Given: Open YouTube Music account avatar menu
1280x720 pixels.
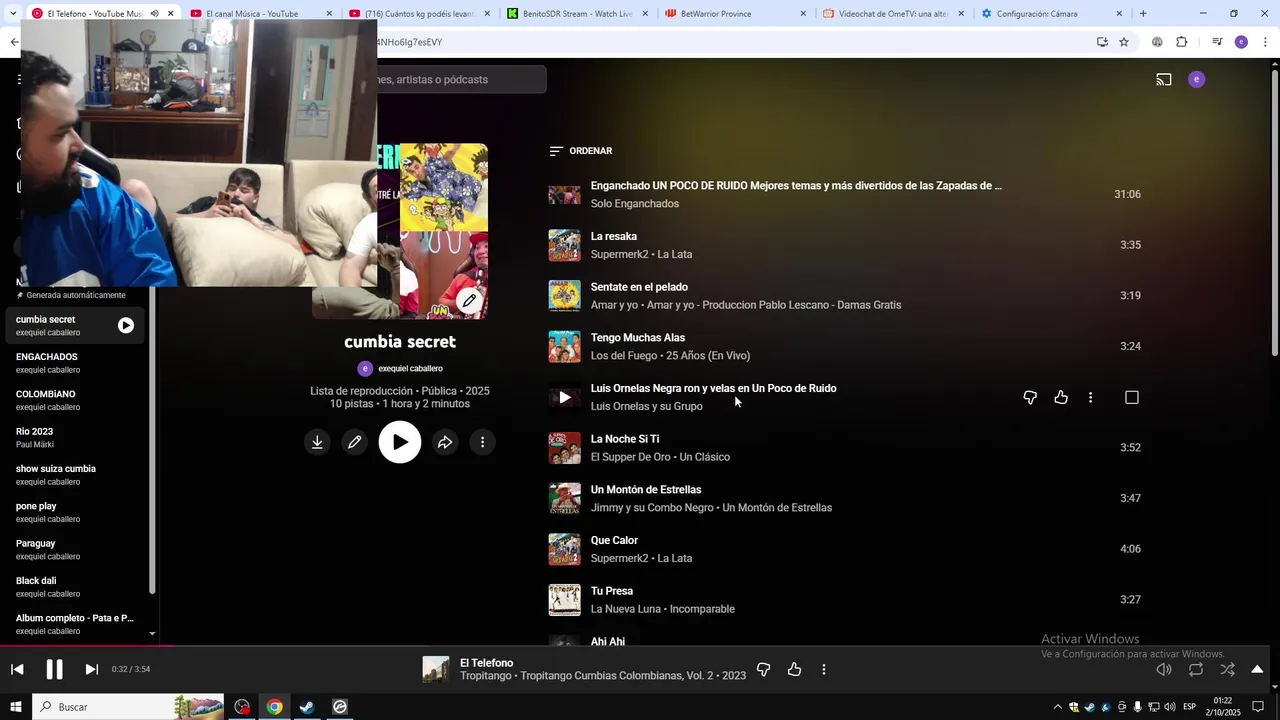Looking at the screenshot, I should [1196, 79].
